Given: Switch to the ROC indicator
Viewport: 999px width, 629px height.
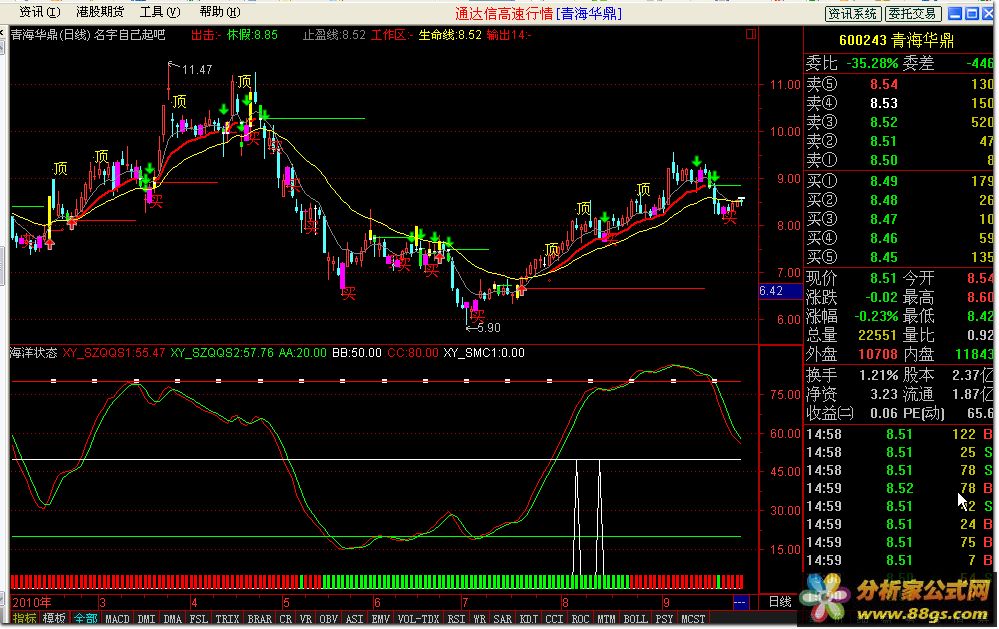Looking at the screenshot, I should (x=580, y=619).
